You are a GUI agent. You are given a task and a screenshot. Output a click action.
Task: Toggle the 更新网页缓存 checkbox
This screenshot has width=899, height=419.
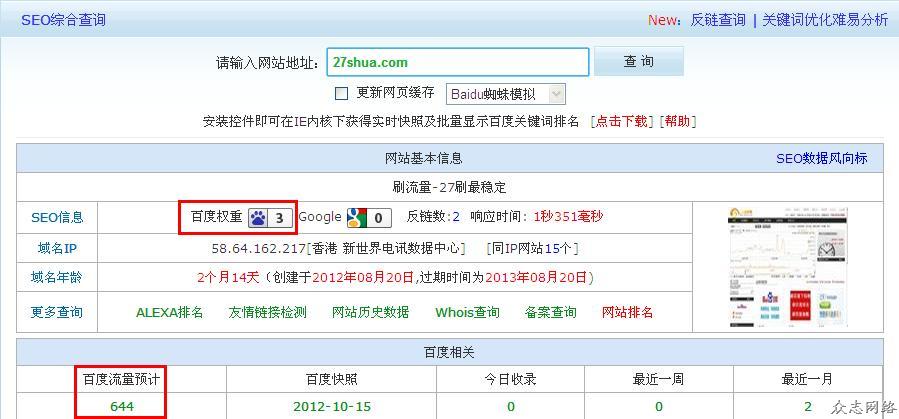click(341, 93)
